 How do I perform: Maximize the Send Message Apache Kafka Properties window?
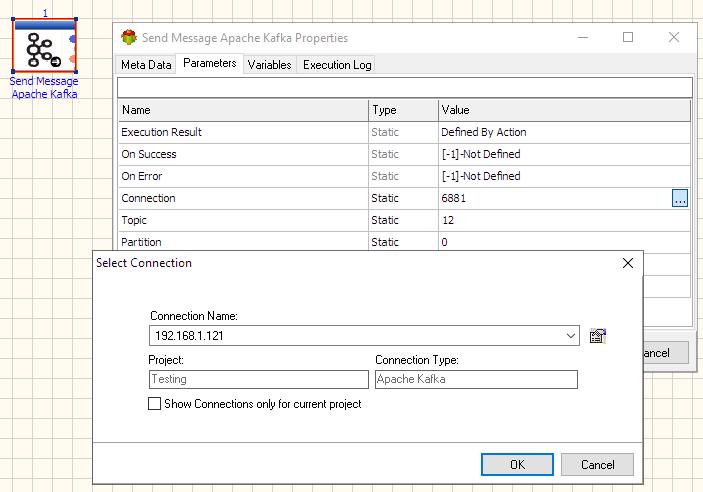click(x=628, y=37)
